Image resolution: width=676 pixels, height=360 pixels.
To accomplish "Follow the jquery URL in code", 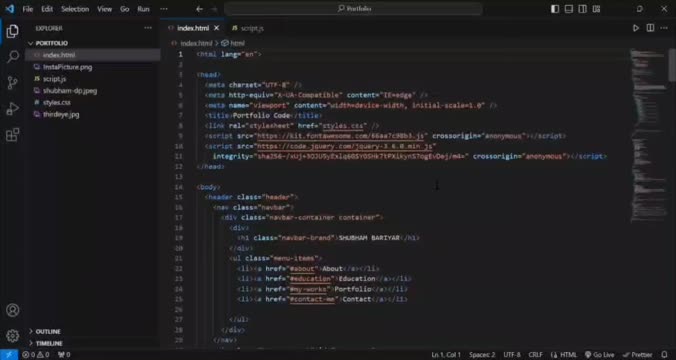I will click(x=344, y=146).
